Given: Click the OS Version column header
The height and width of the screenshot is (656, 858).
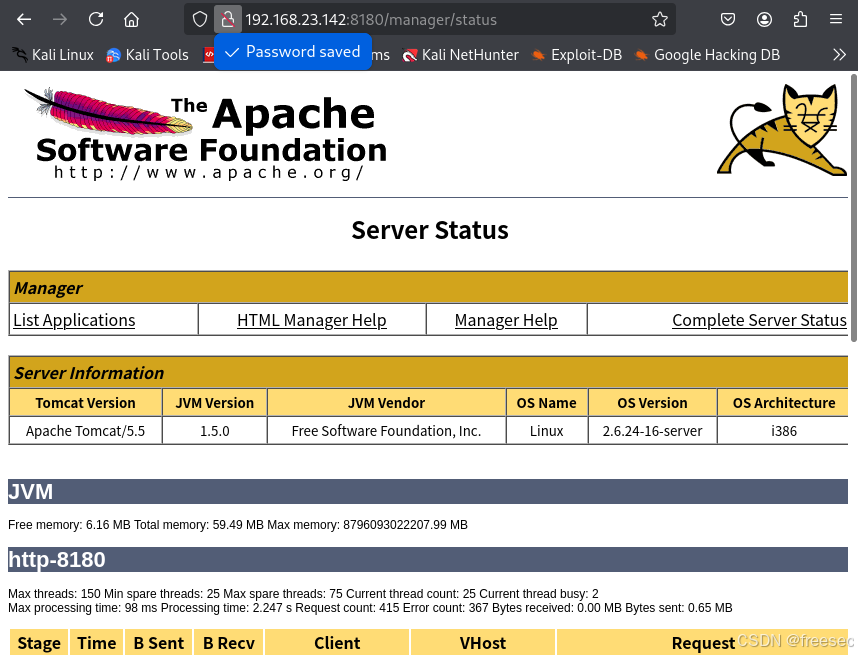Looking at the screenshot, I should (x=652, y=403).
